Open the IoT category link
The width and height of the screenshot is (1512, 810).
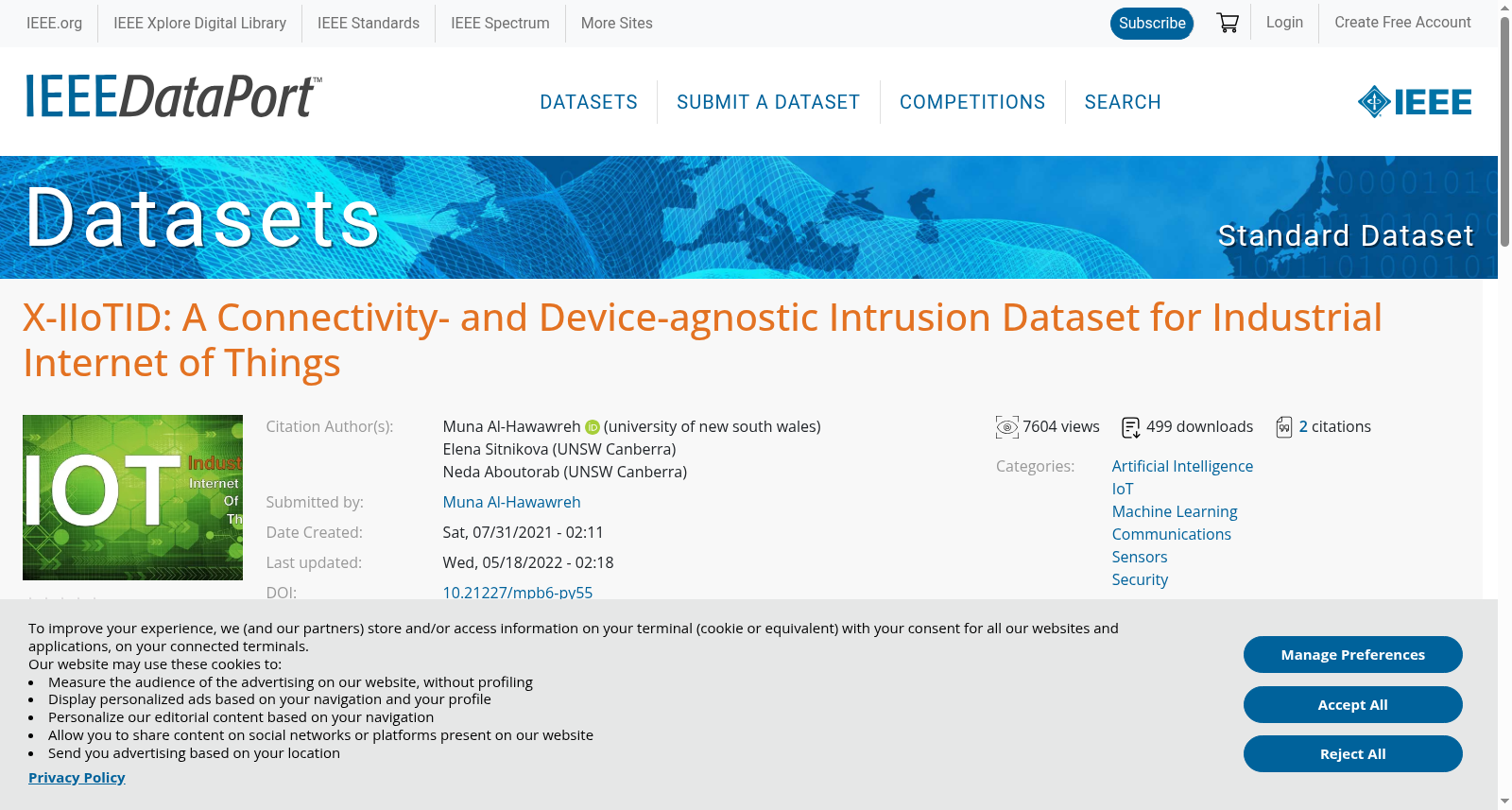(1123, 490)
